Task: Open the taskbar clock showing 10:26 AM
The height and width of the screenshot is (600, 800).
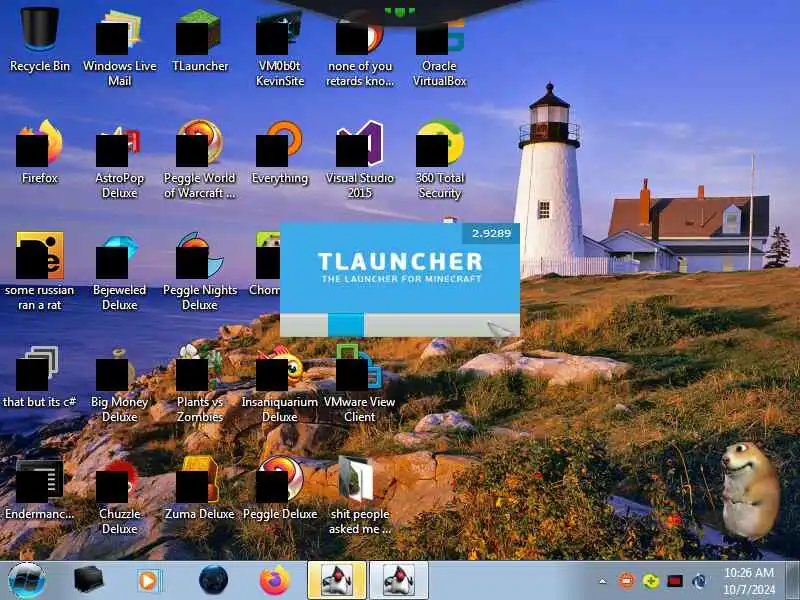Action: point(749,581)
